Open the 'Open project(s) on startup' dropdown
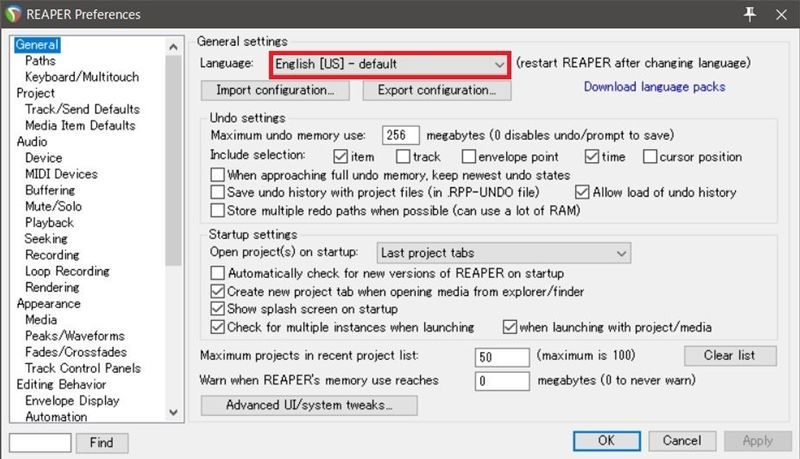This screenshot has width=800, height=459. [504, 253]
